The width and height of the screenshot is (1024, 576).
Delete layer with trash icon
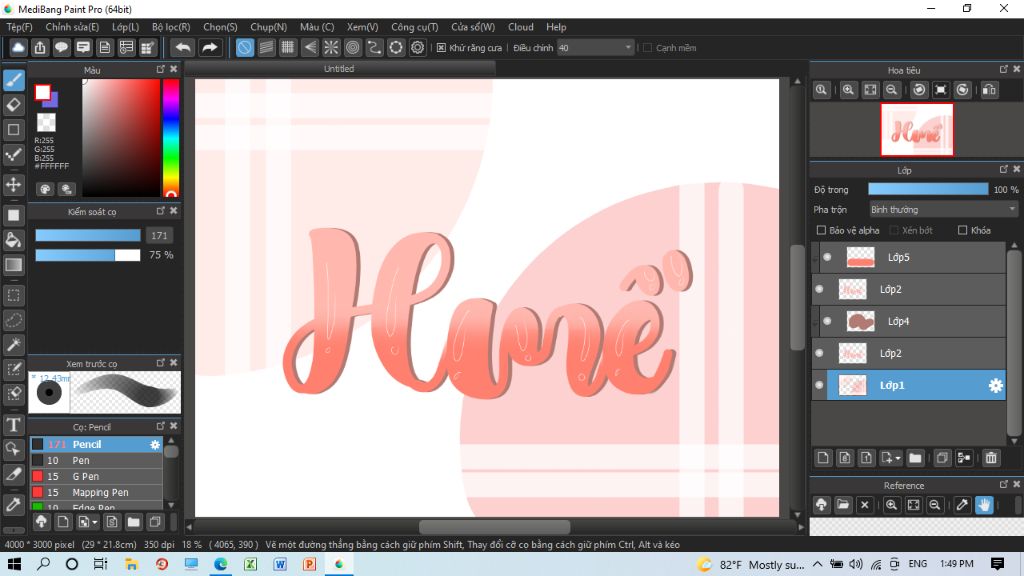(991, 458)
